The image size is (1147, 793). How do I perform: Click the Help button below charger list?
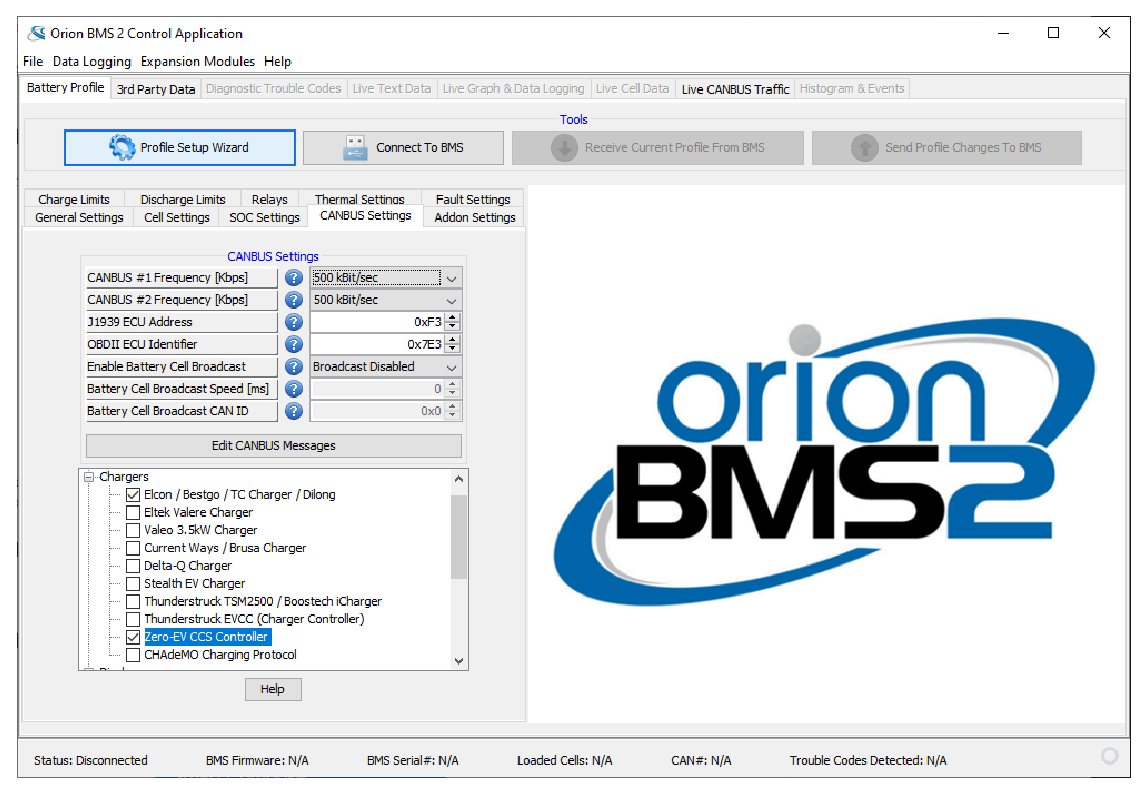click(x=273, y=689)
